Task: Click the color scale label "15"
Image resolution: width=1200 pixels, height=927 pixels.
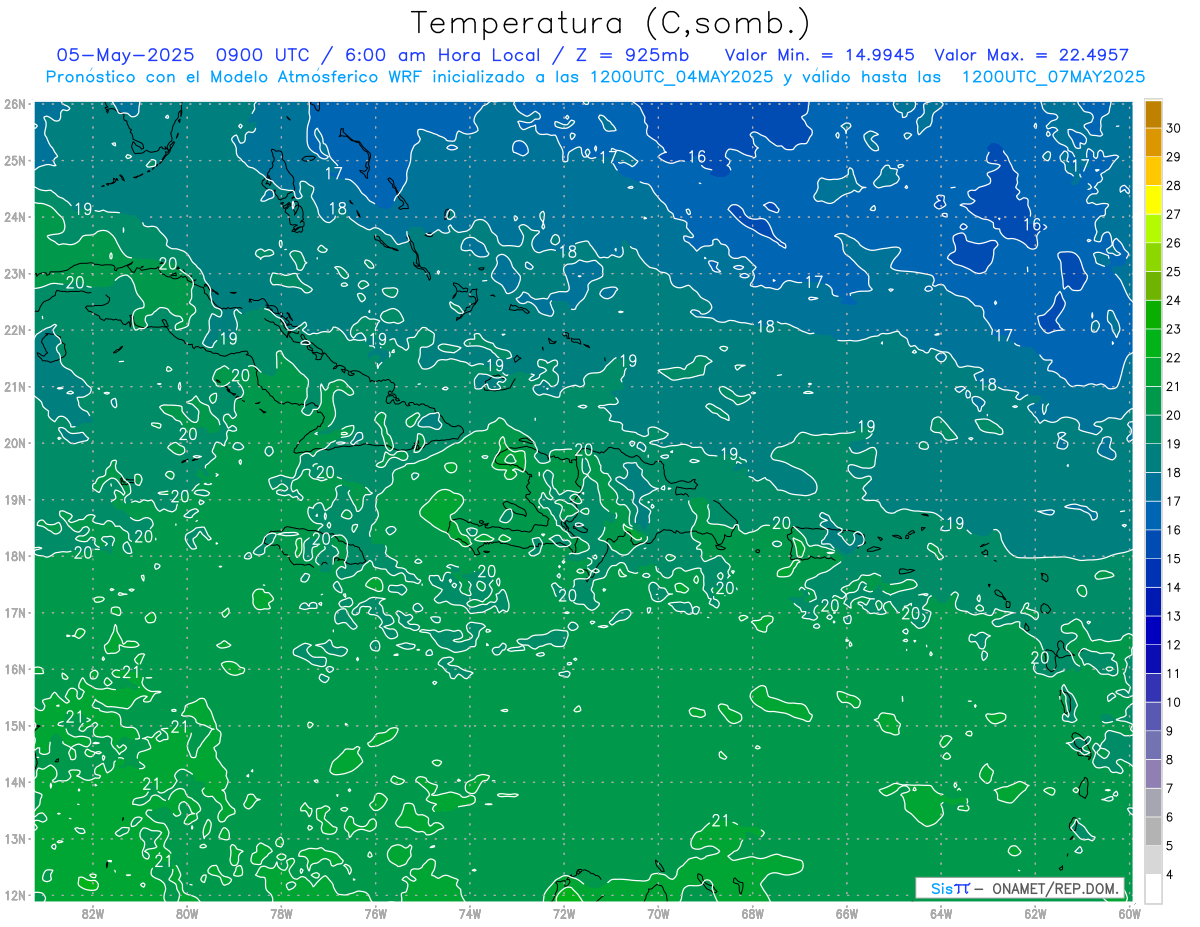Action: click(x=1174, y=559)
